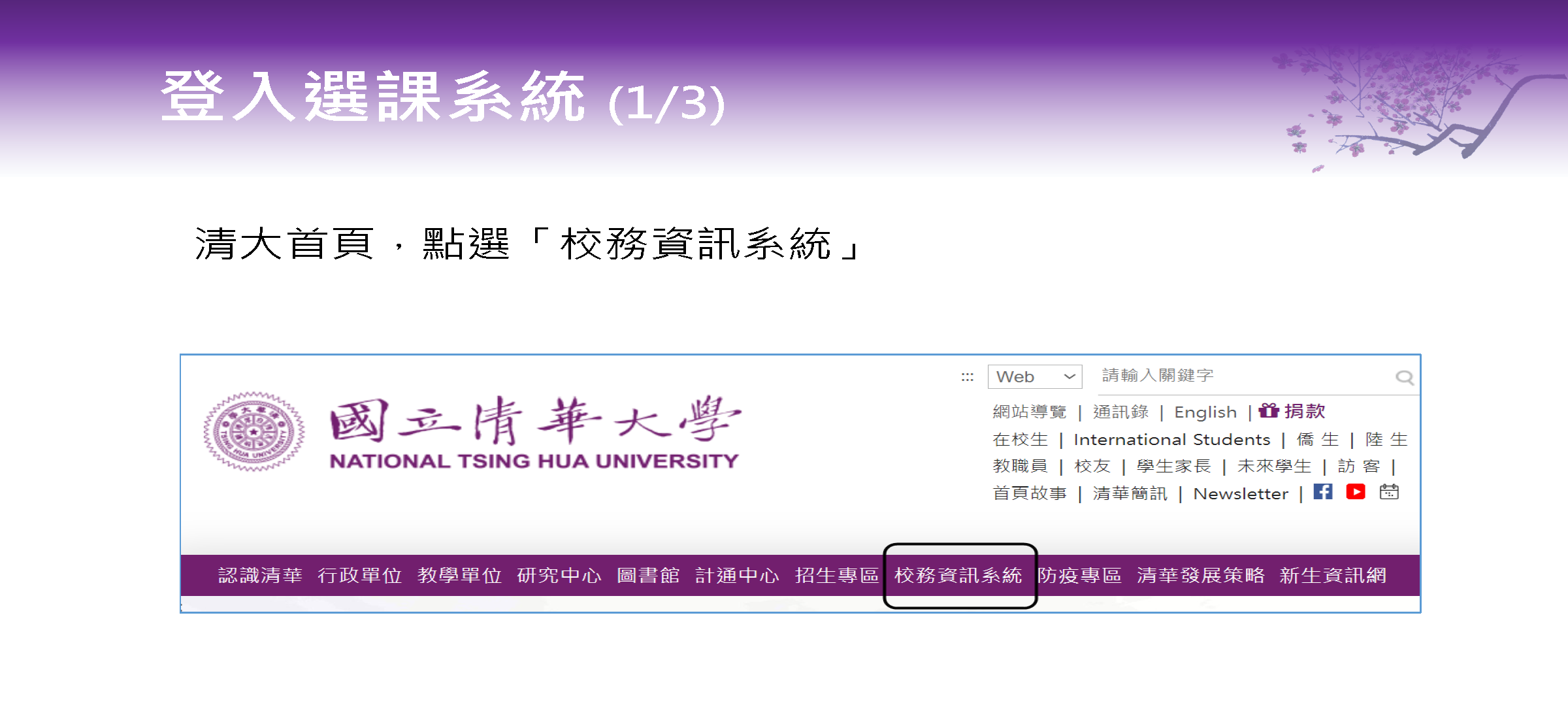Click the 僑生 link

1318,439
